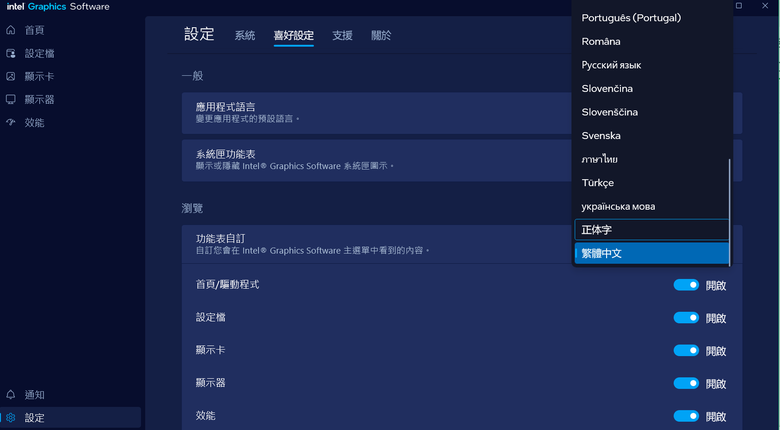The image size is (780, 430).
Task: Open the 首頁 home icon in sidebar
Action: [x=10, y=30]
